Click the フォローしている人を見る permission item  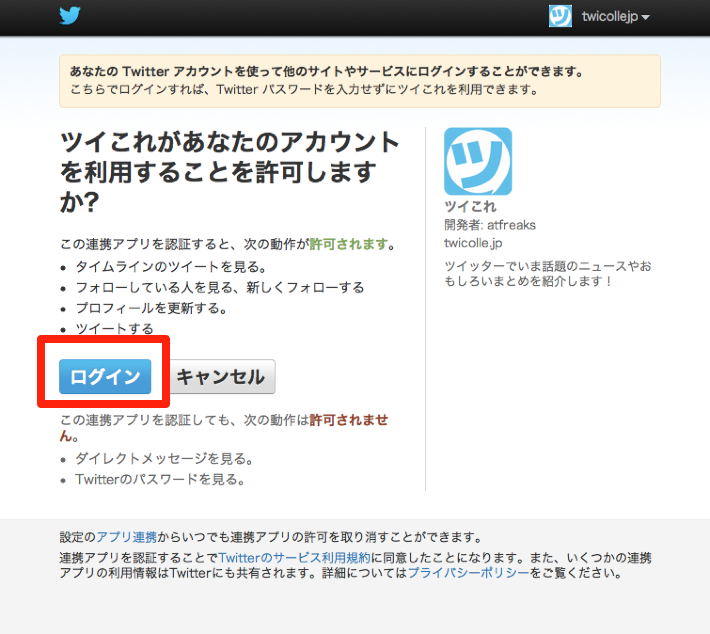(220, 287)
